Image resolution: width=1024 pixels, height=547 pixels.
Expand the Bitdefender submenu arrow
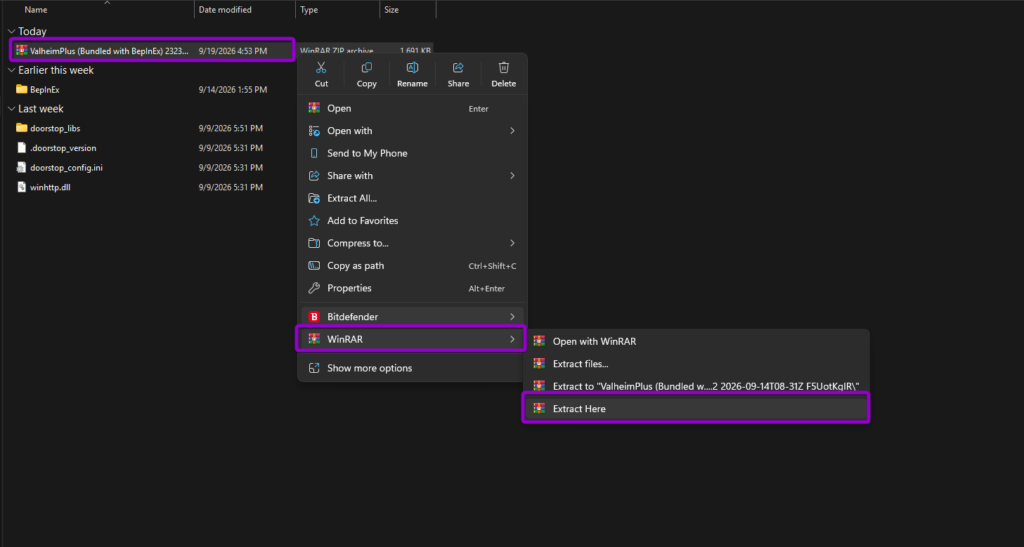tap(512, 317)
